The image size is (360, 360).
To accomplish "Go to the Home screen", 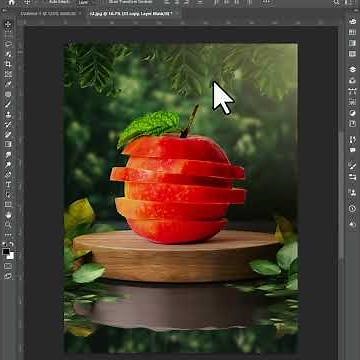I will pyautogui.click(x=12, y=2).
